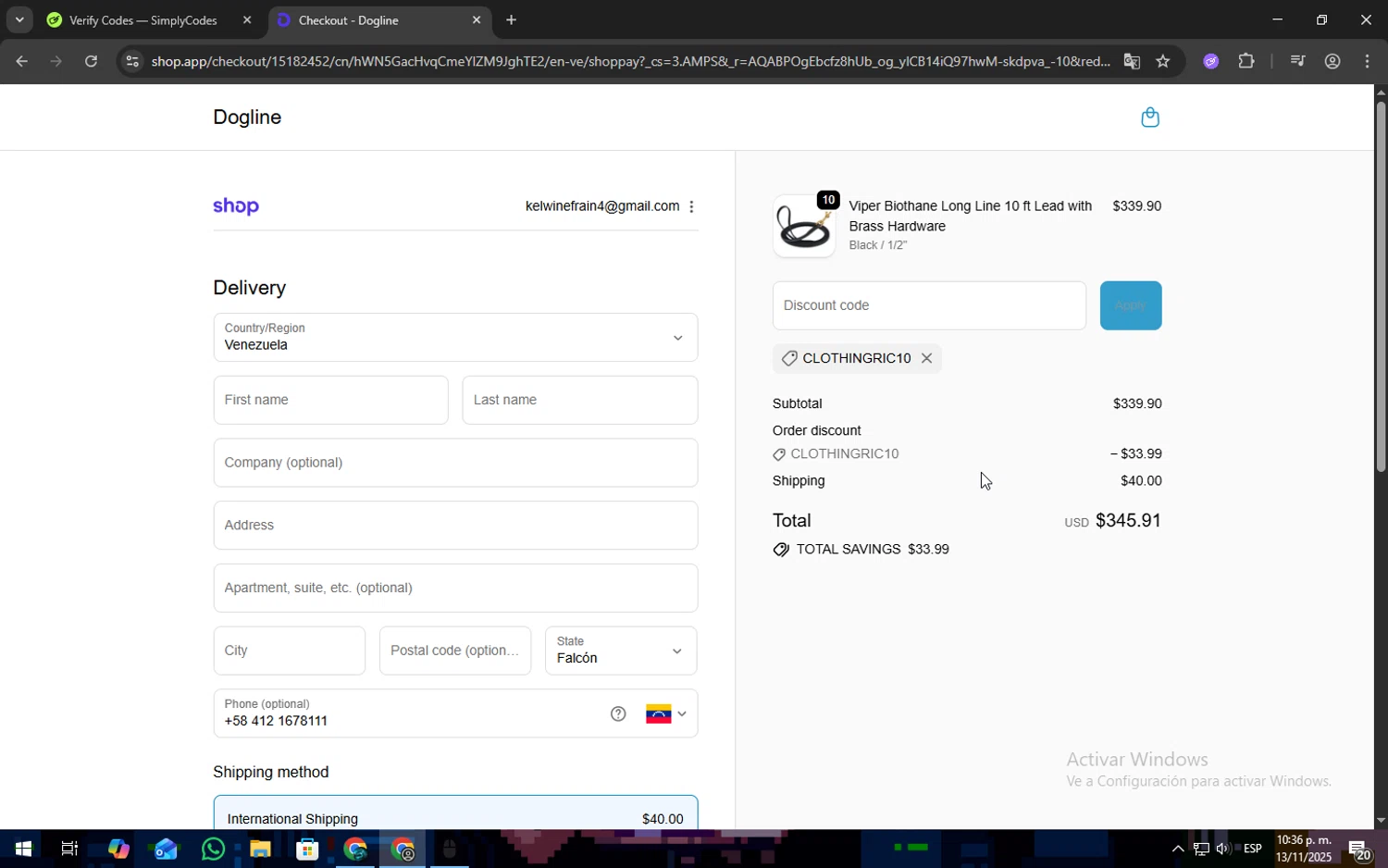
Task: Open first Chrome icon on taskbar
Action: click(x=355, y=849)
